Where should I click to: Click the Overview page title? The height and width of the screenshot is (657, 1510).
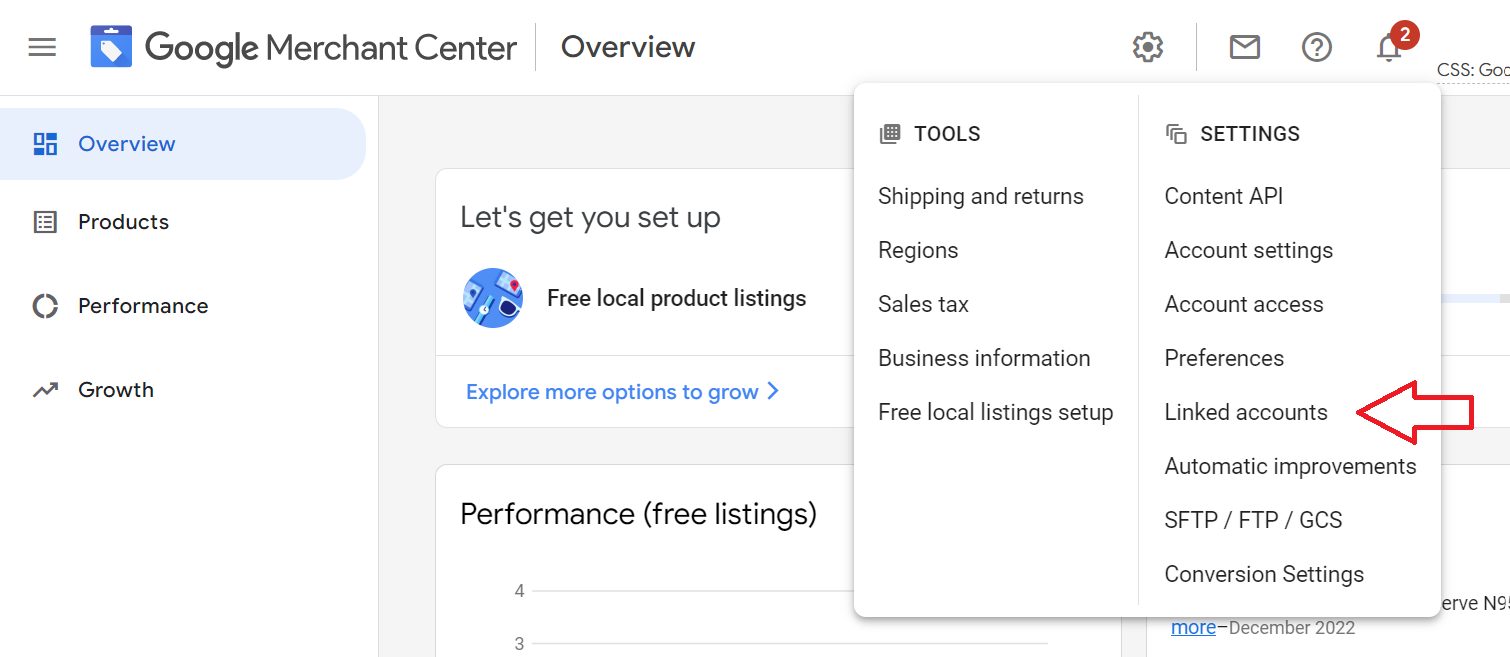click(628, 47)
